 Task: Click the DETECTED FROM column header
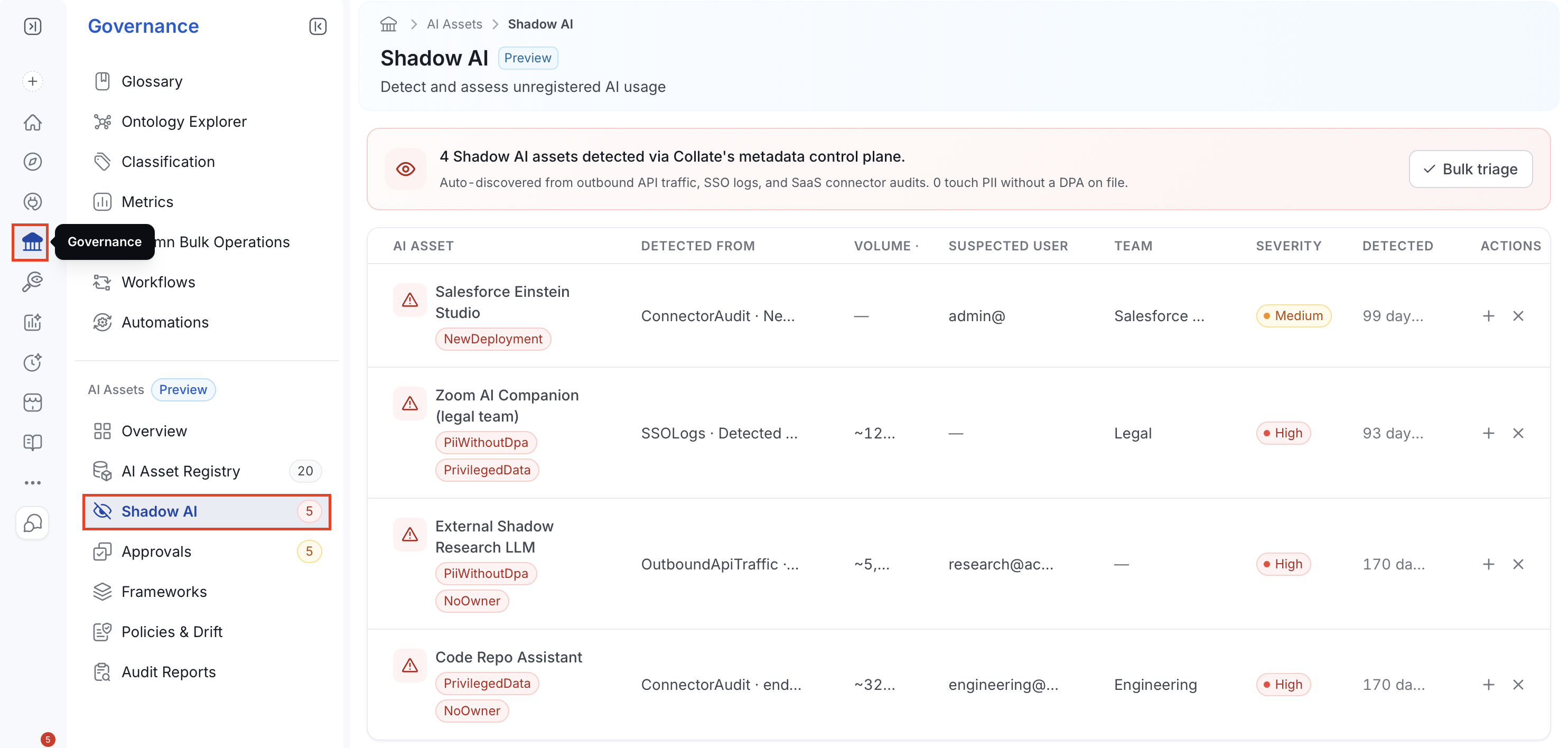(697, 246)
